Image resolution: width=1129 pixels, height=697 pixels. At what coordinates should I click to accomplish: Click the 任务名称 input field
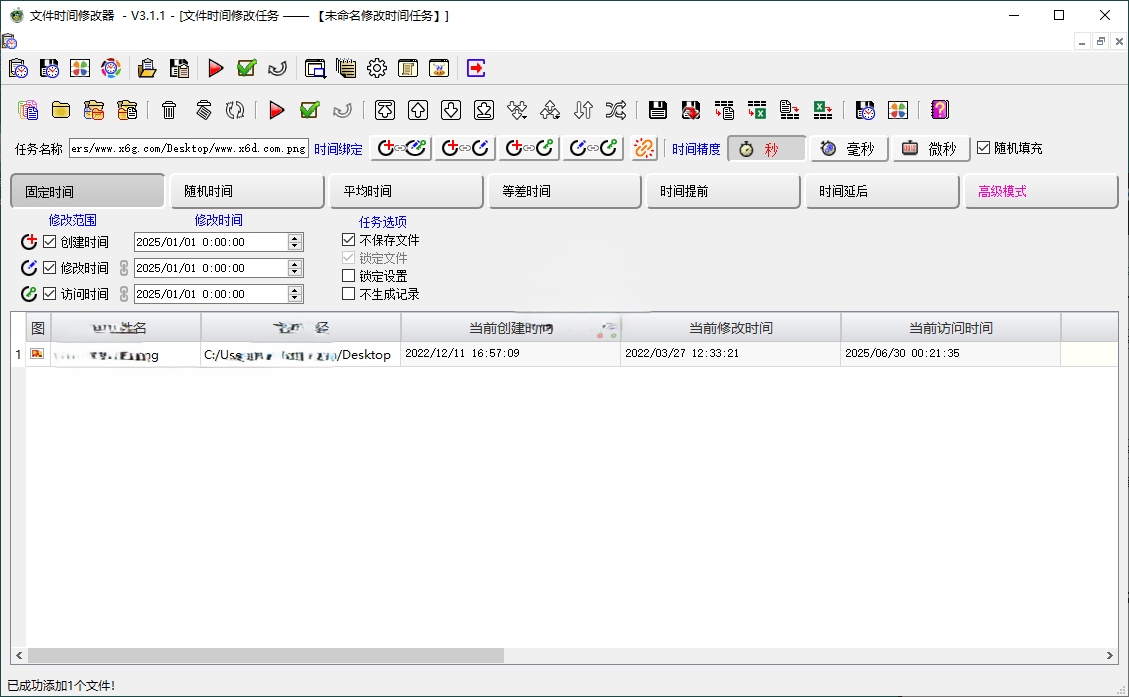tap(189, 148)
